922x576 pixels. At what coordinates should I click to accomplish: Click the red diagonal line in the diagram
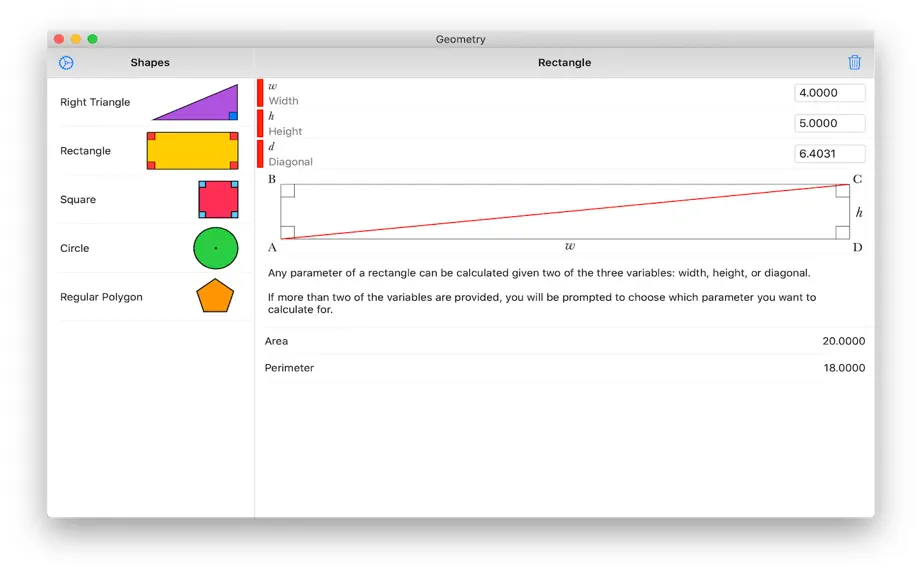click(564, 212)
